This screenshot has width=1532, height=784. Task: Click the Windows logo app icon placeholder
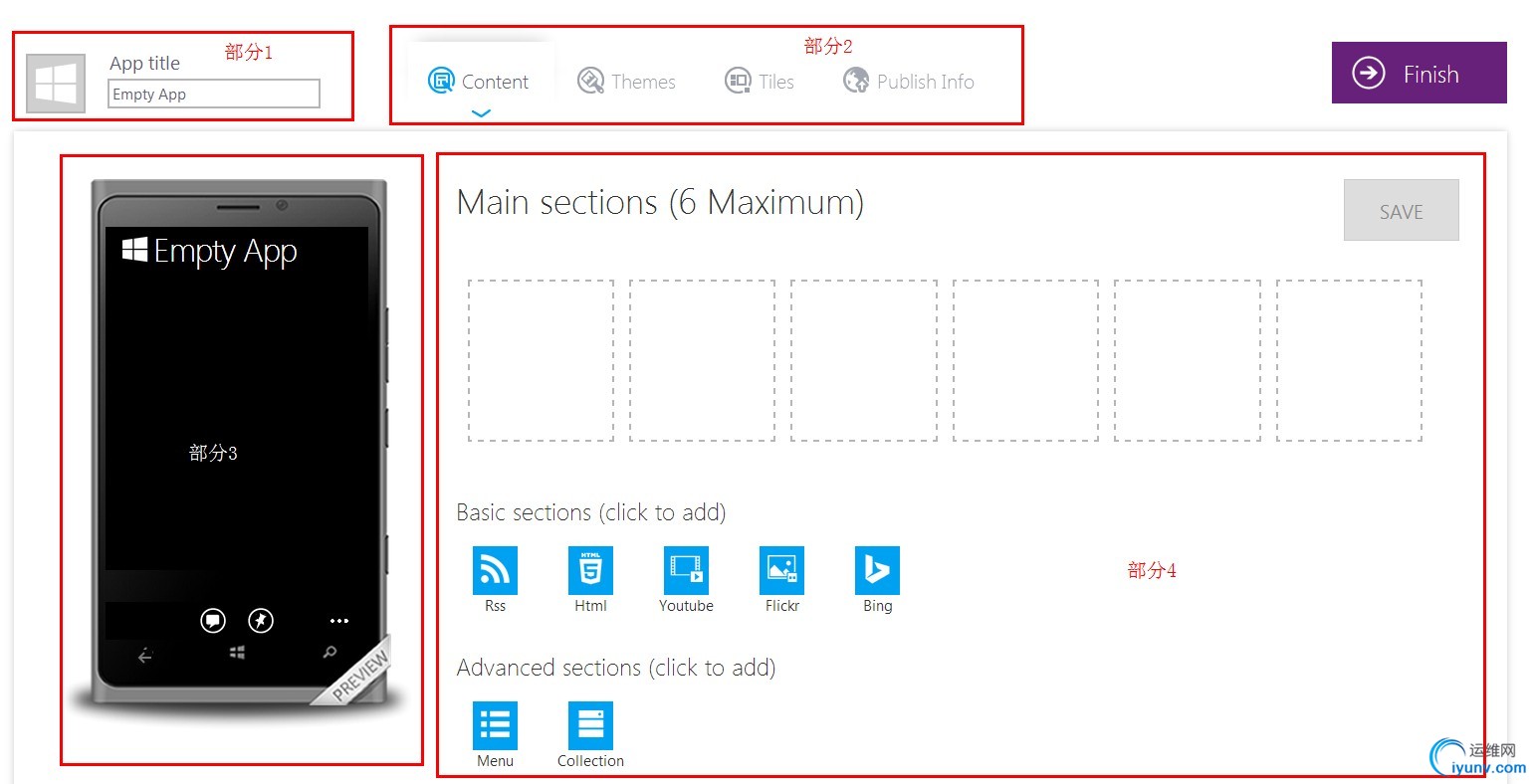click(x=56, y=84)
